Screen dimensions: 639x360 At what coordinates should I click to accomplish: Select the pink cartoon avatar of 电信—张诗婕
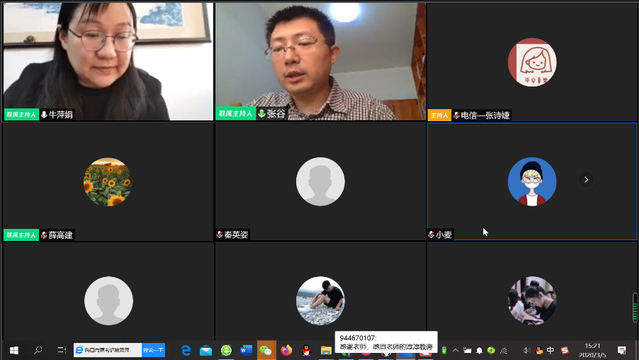click(532, 62)
